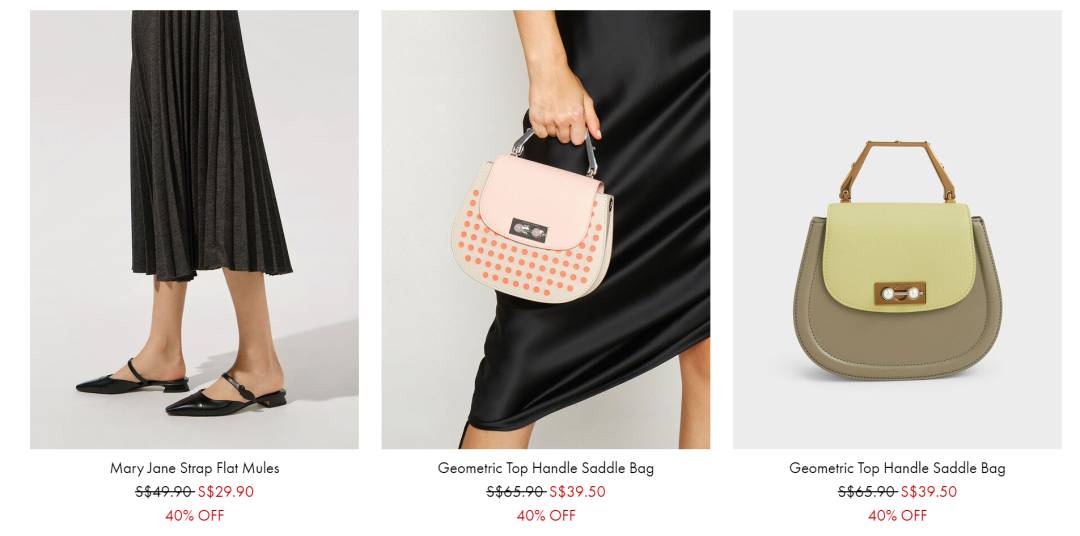Viewport: 1080px width, 536px height.
Task: Click the silver clasp on the pink bag
Action: [x=529, y=230]
